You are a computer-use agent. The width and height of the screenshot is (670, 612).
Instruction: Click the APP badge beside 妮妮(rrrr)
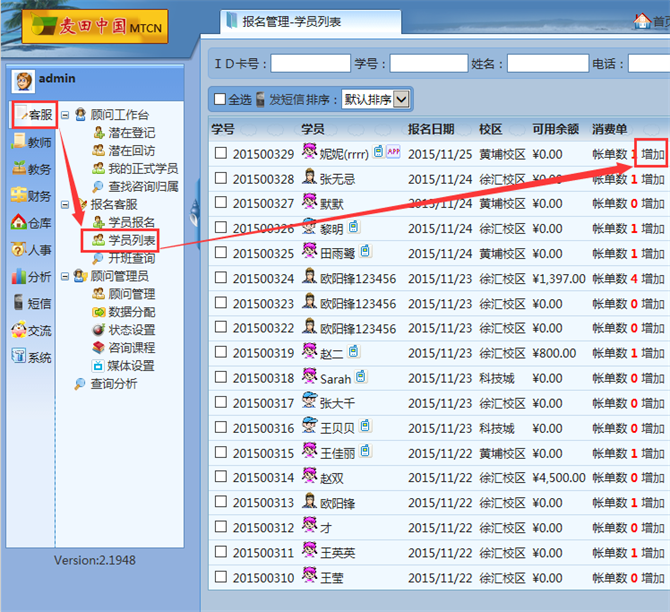click(x=393, y=152)
